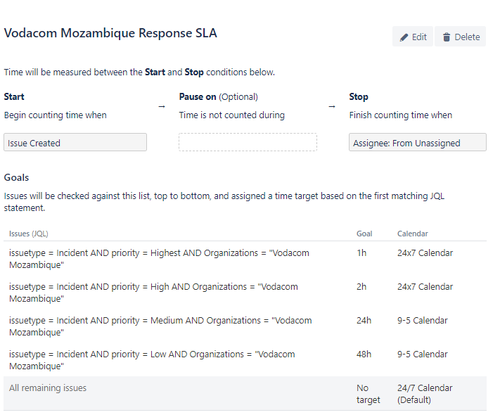Image resolution: width=500 pixels, height=415 pixels.
Task: Click the trash can icon on Delete
Action: (446, 37)
